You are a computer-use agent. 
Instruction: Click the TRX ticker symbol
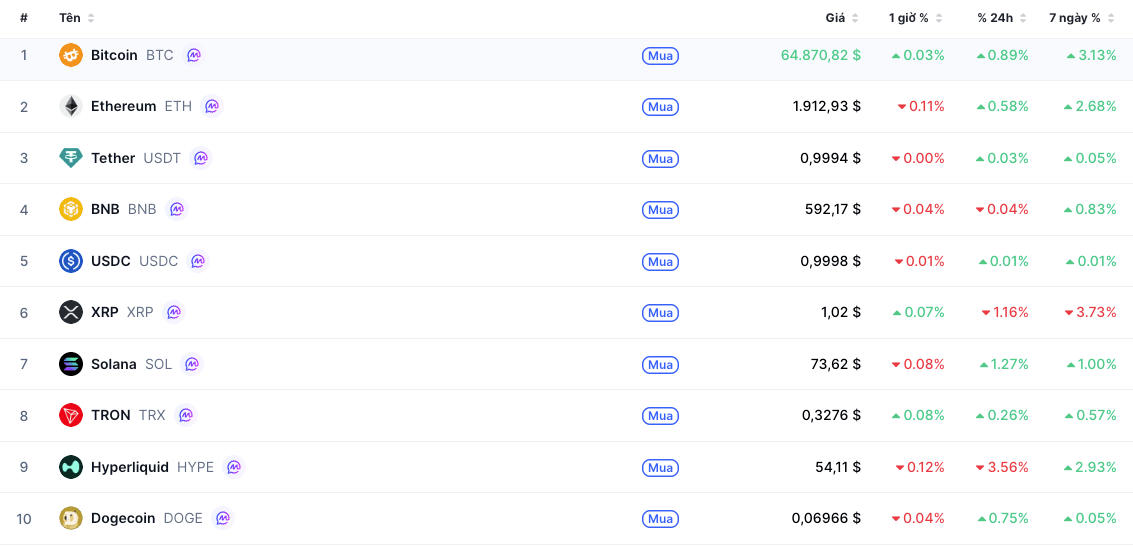tap(152, 415)
